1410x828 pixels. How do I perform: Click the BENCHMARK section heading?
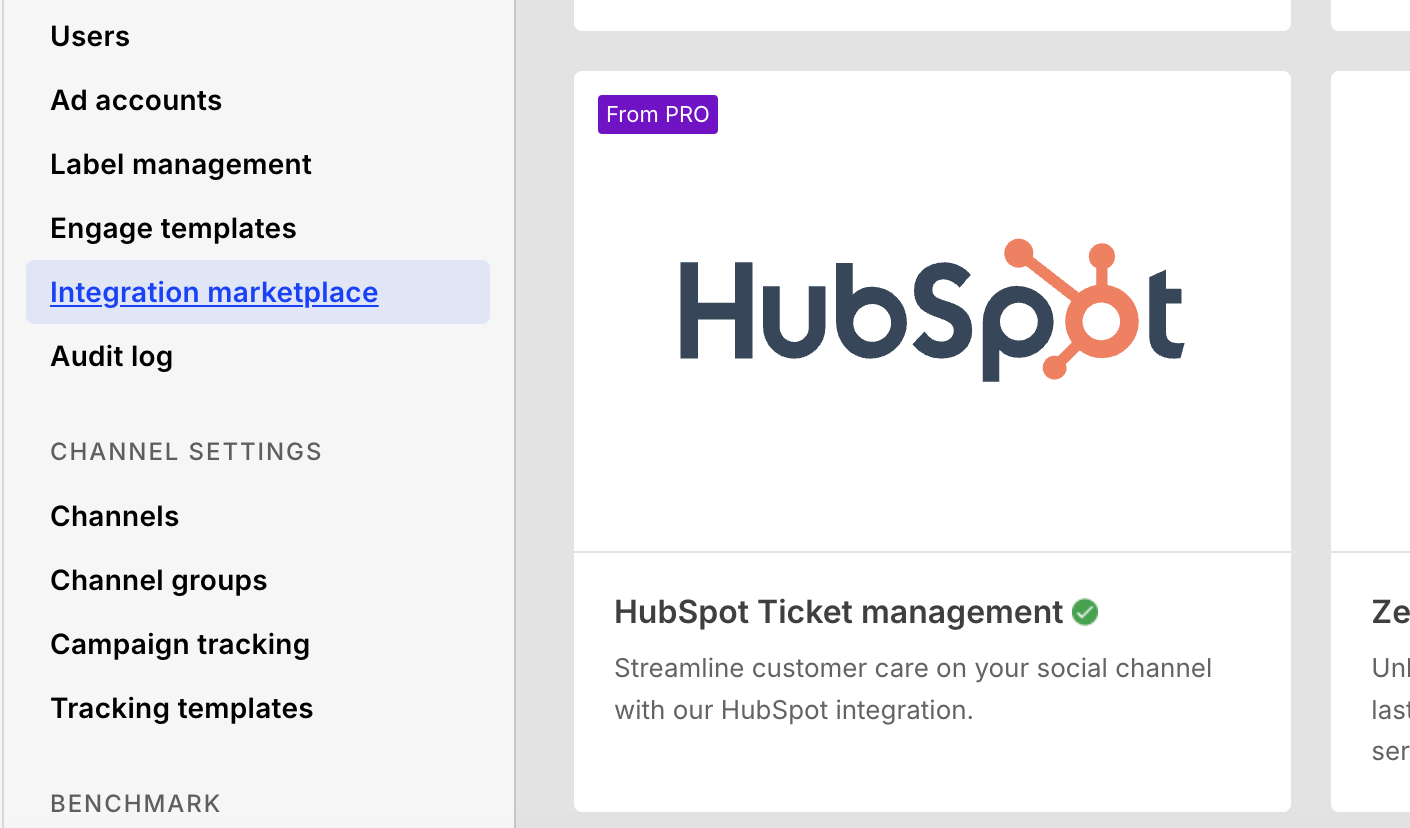[136, 803]
